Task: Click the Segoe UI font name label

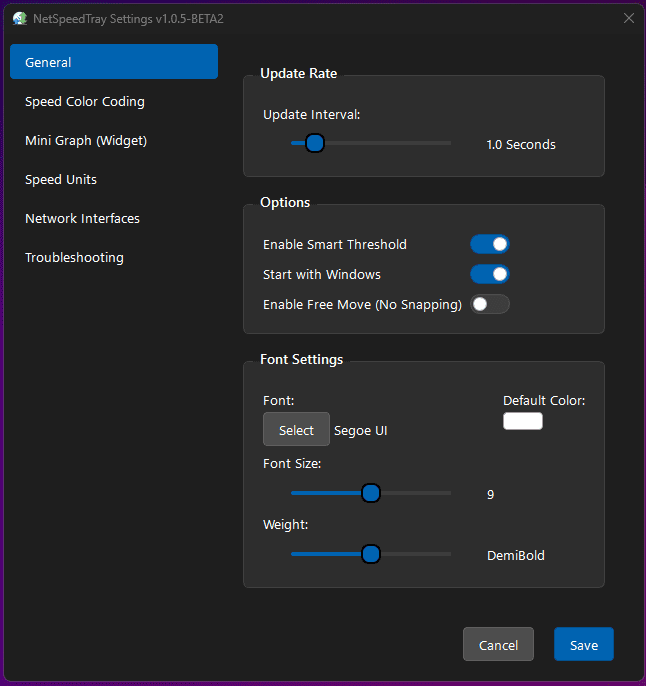Action: 361,431
